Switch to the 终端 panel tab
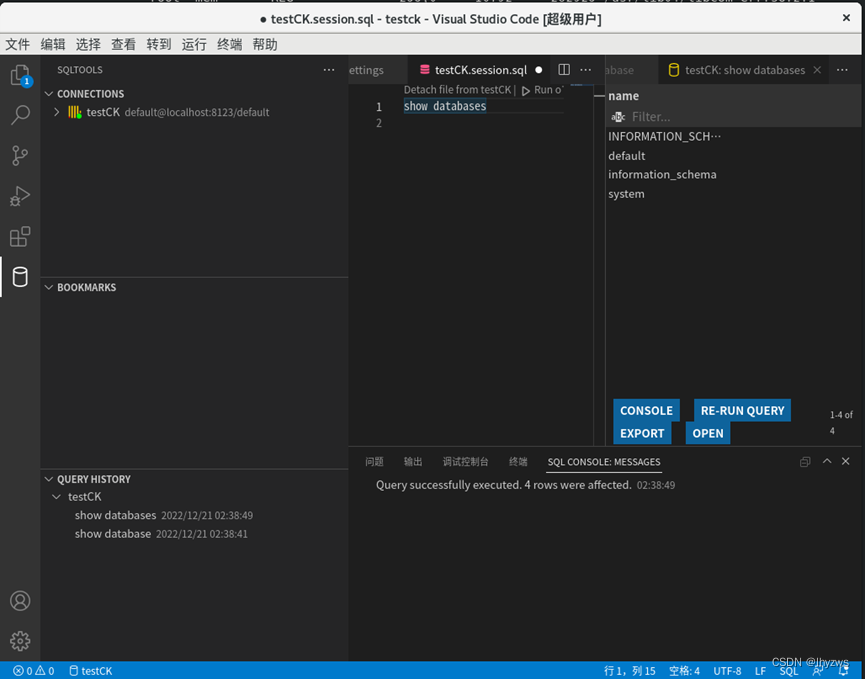Image resolution: width=865 pixels, height=679 pixels. click(x=518, y=462)
